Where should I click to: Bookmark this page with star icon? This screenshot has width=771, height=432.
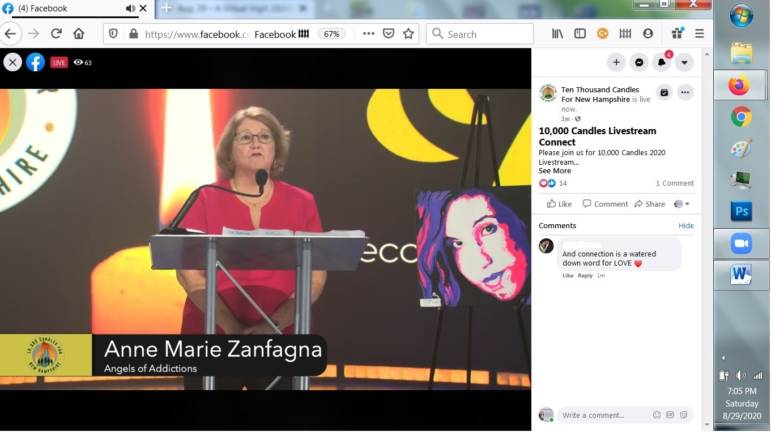408,33
